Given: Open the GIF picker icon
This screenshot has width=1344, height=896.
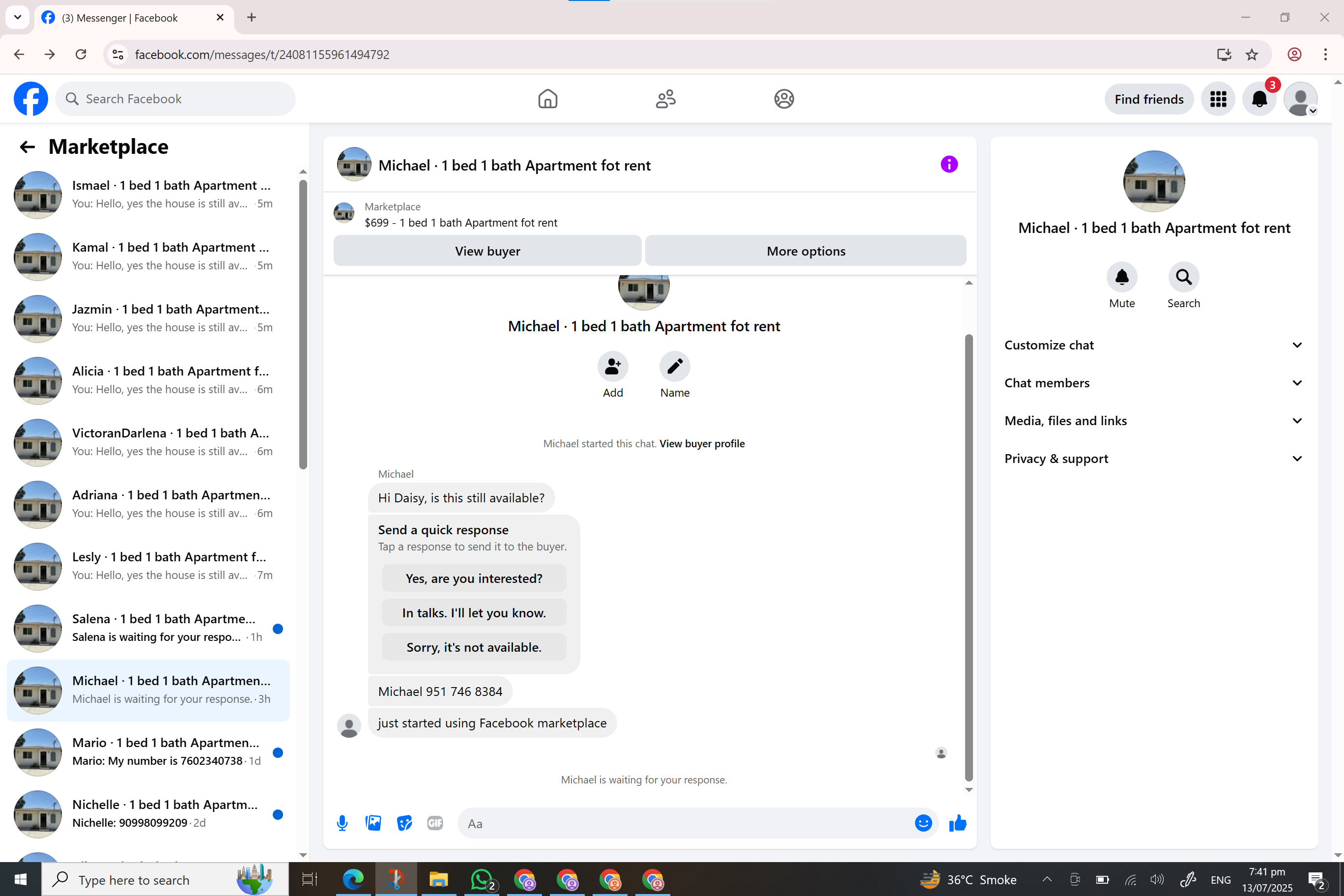Looking at the screenshot, I should 435,823.
